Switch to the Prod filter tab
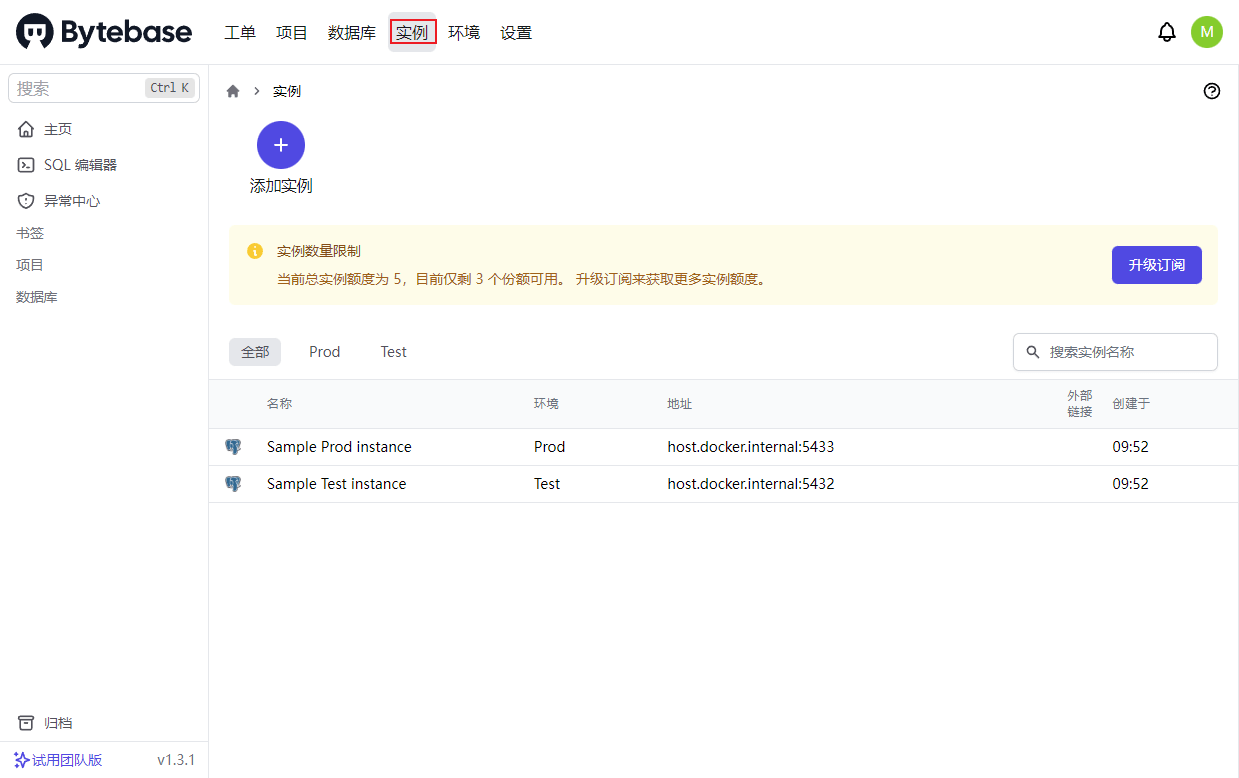 (325, 352)
